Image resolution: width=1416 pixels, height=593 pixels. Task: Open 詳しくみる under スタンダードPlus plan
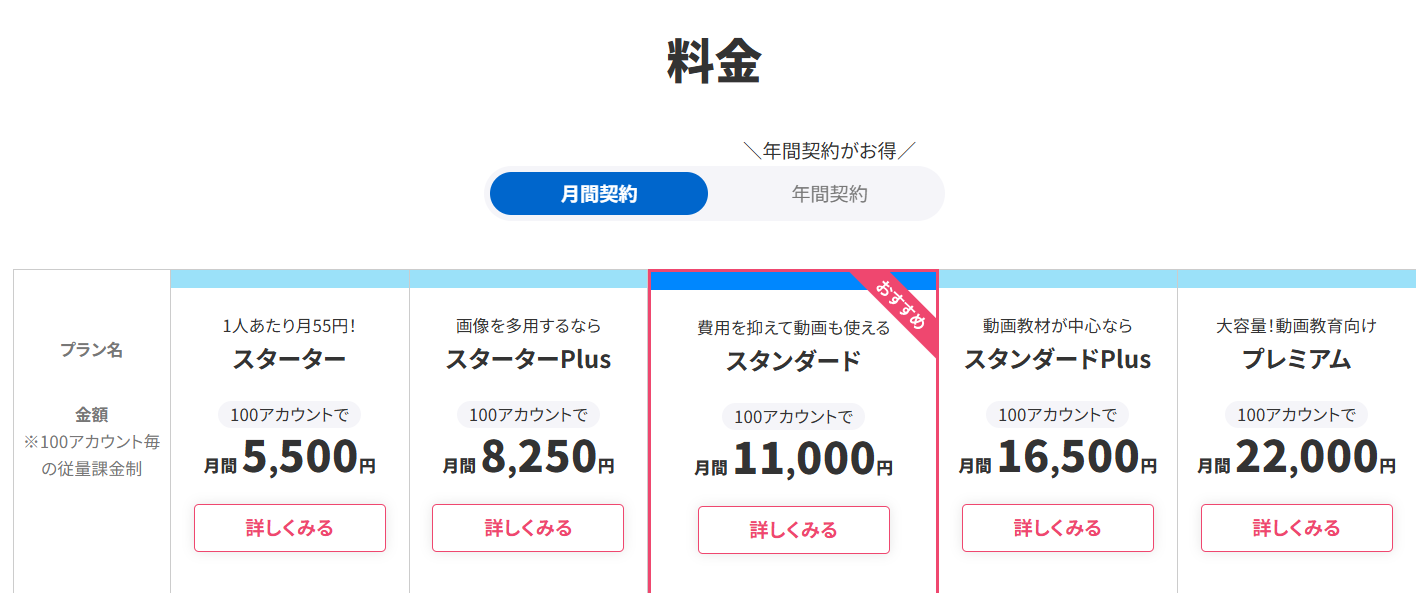[1058, 528]
